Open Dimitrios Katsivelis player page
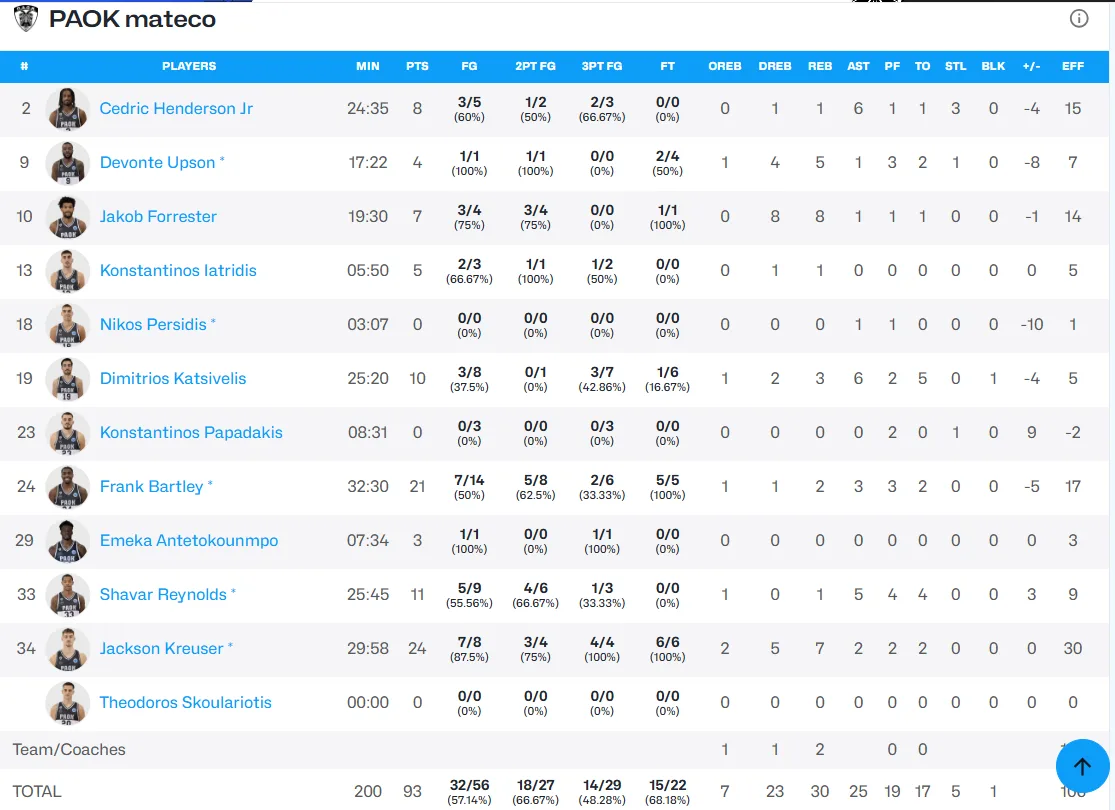 (x=173, y=378)
